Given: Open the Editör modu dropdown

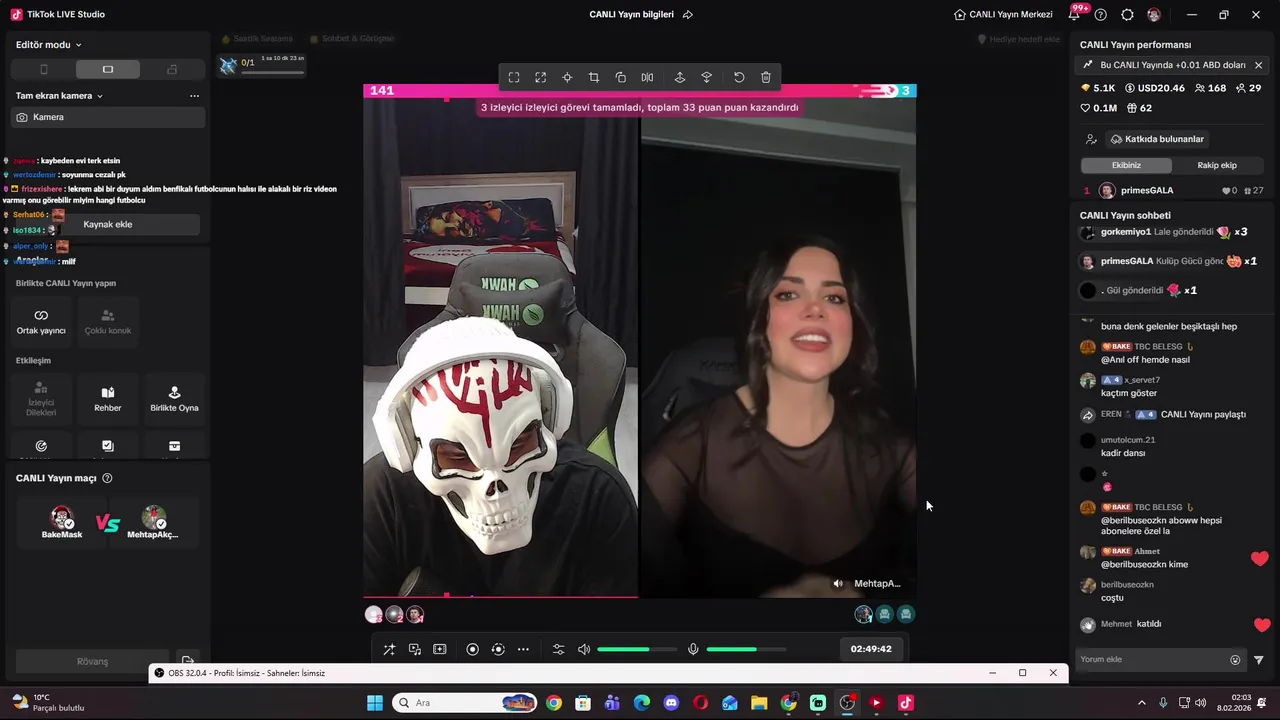Looking at the screenshot, I should tap(49, 44).
